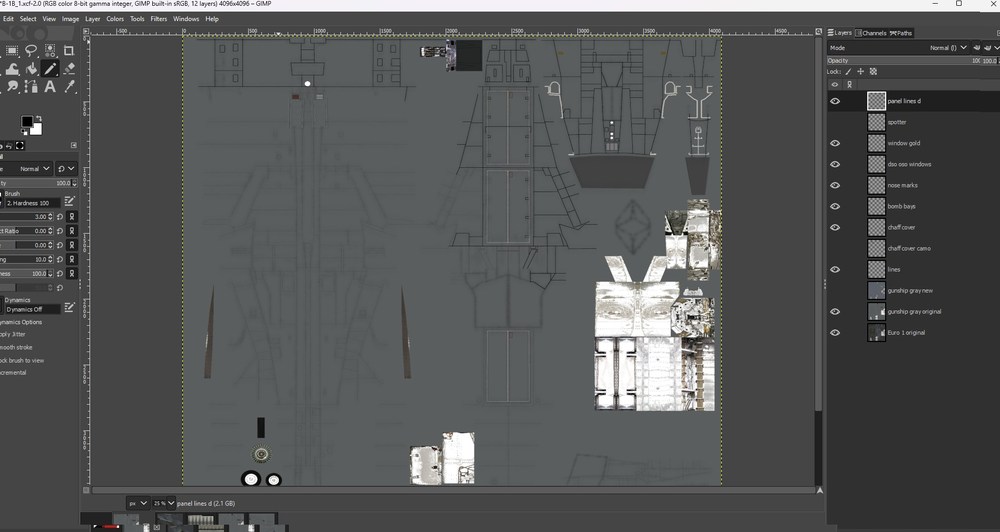
Task: Open the Filters menu
Action: [x=159, y=19]
